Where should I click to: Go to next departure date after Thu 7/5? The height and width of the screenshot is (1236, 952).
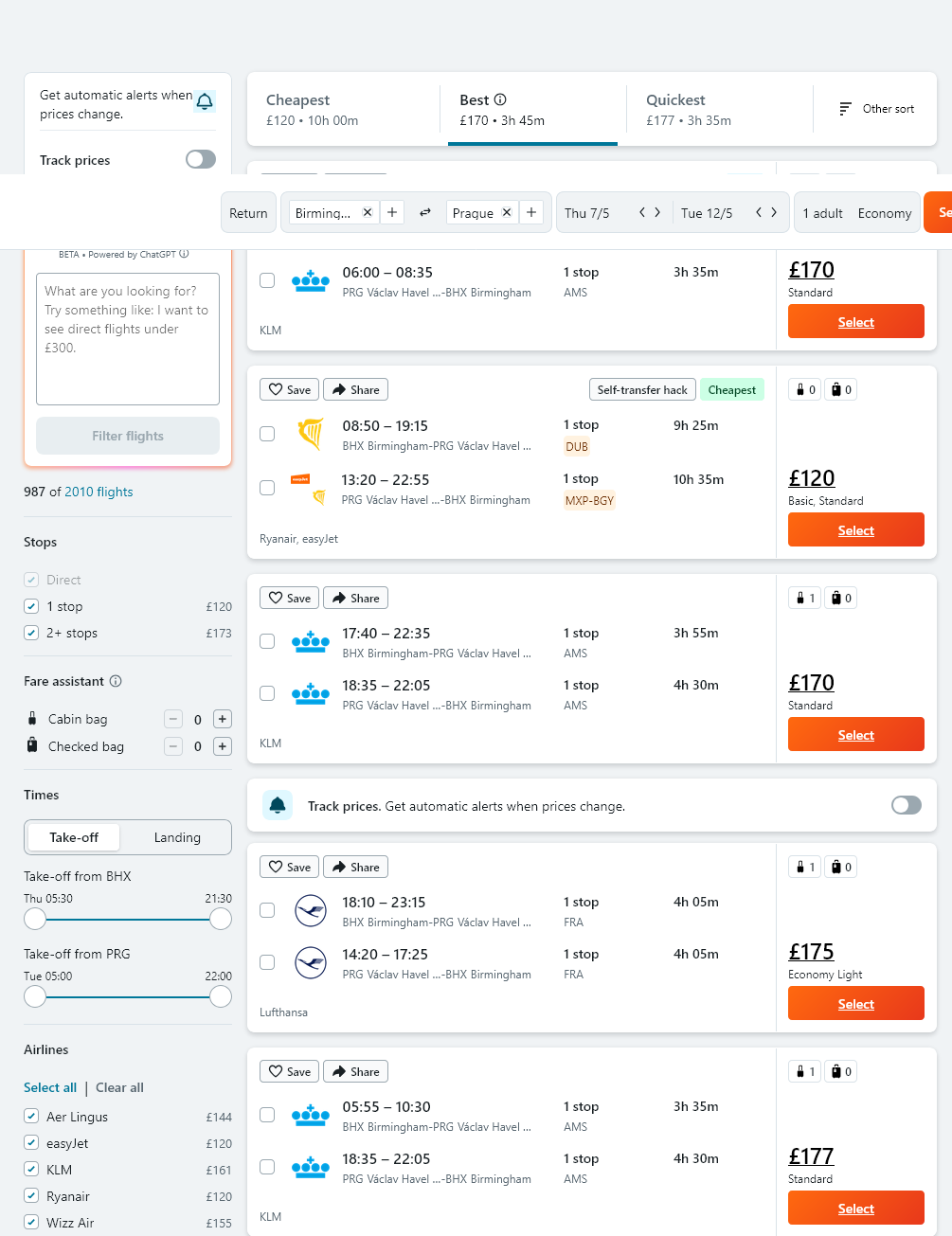pos(657,212)
